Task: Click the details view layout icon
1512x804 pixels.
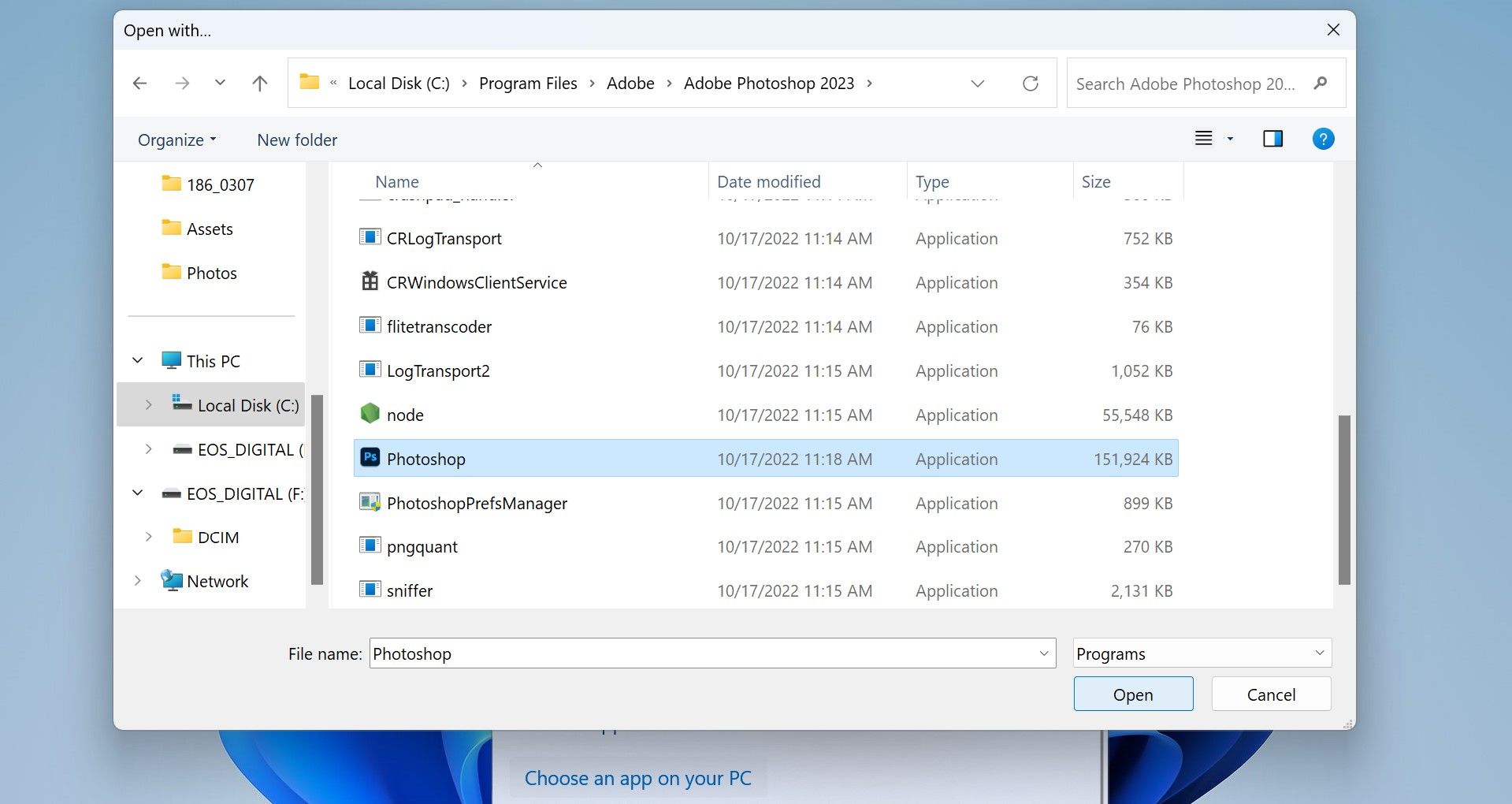Action: (x=1203, y=139)
